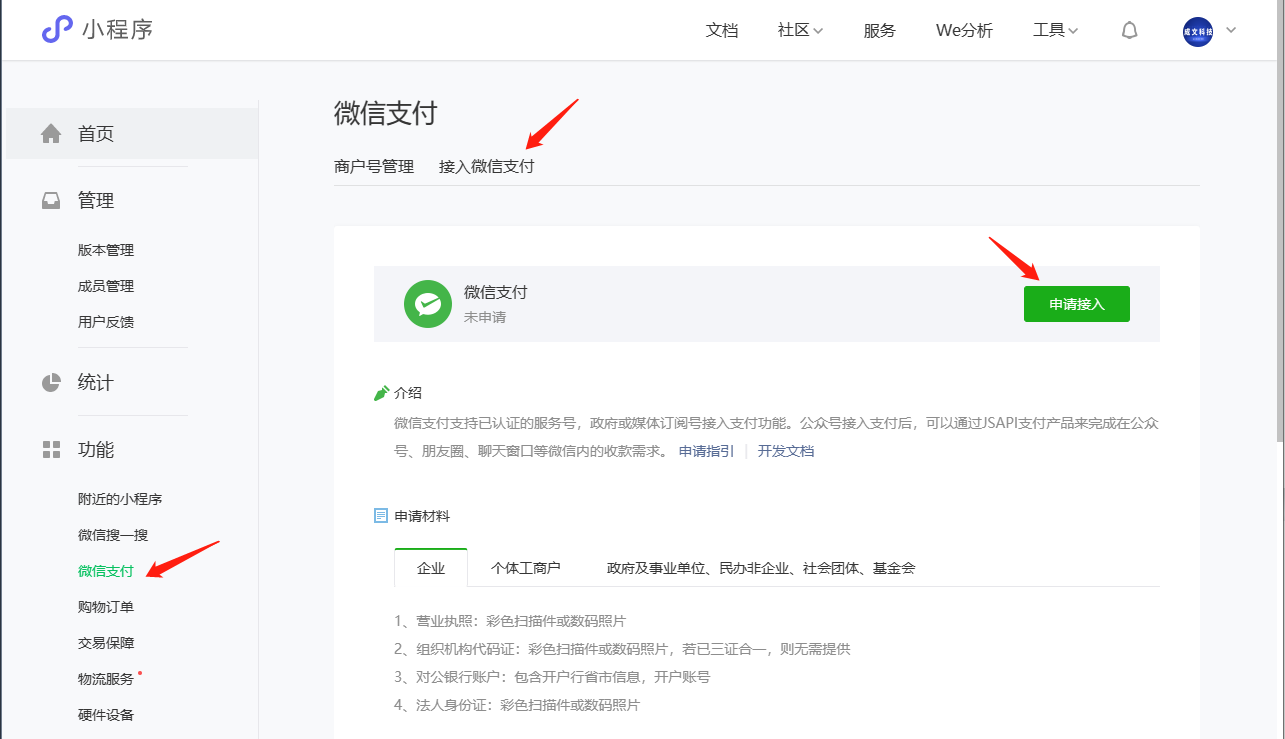Open the 开发文档 link

pos(786,451)
